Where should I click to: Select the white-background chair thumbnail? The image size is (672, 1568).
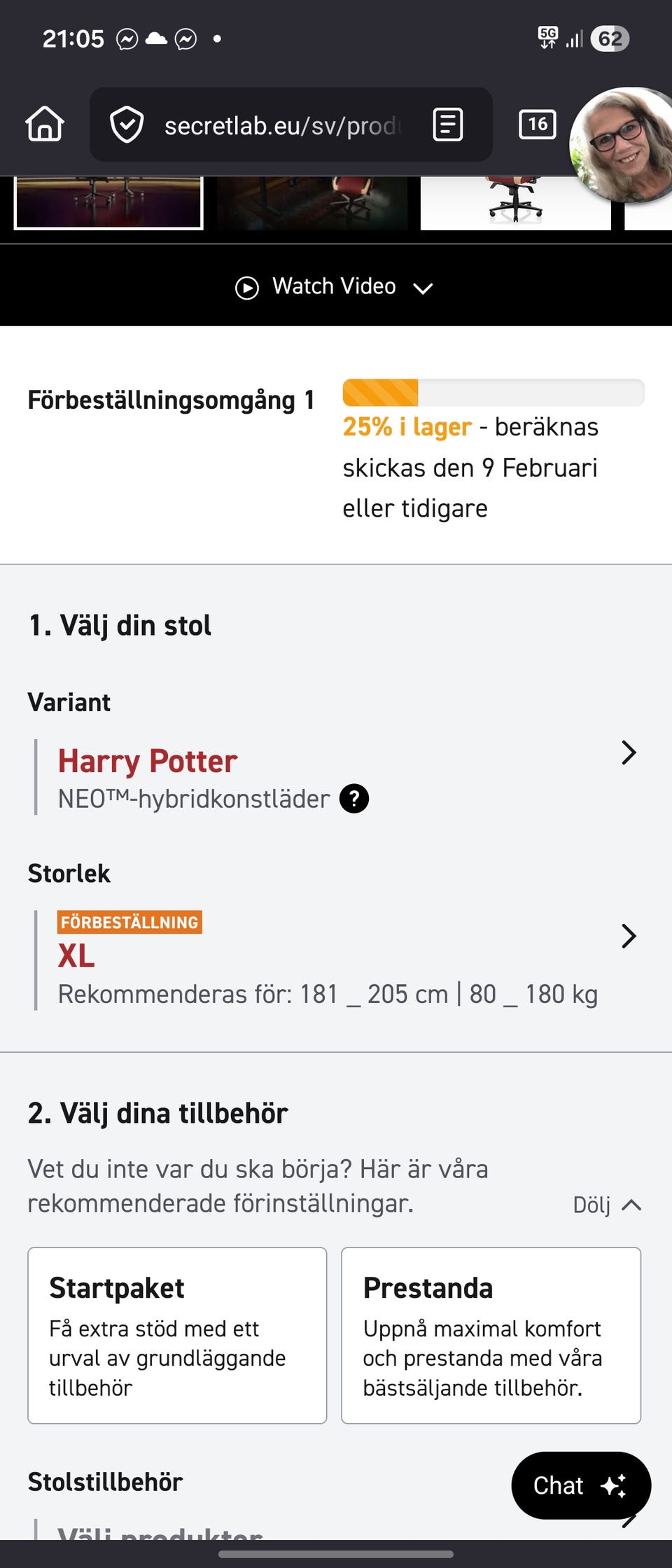point(515,202)
